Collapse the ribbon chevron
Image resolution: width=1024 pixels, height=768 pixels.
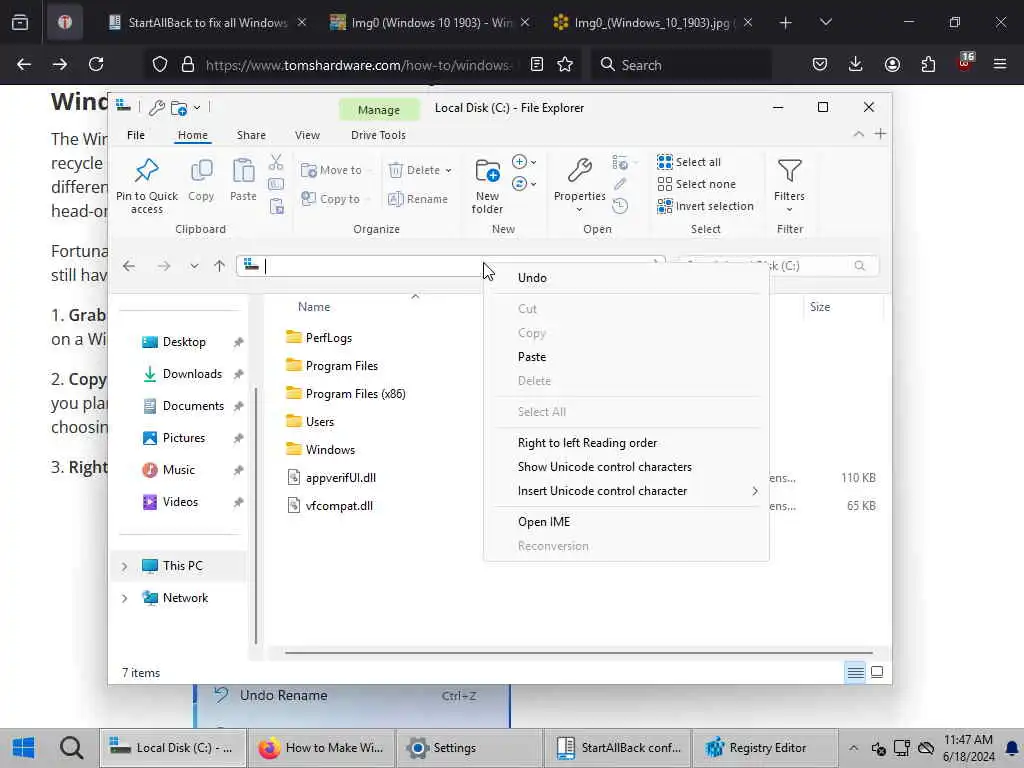[x=858, y=134]
